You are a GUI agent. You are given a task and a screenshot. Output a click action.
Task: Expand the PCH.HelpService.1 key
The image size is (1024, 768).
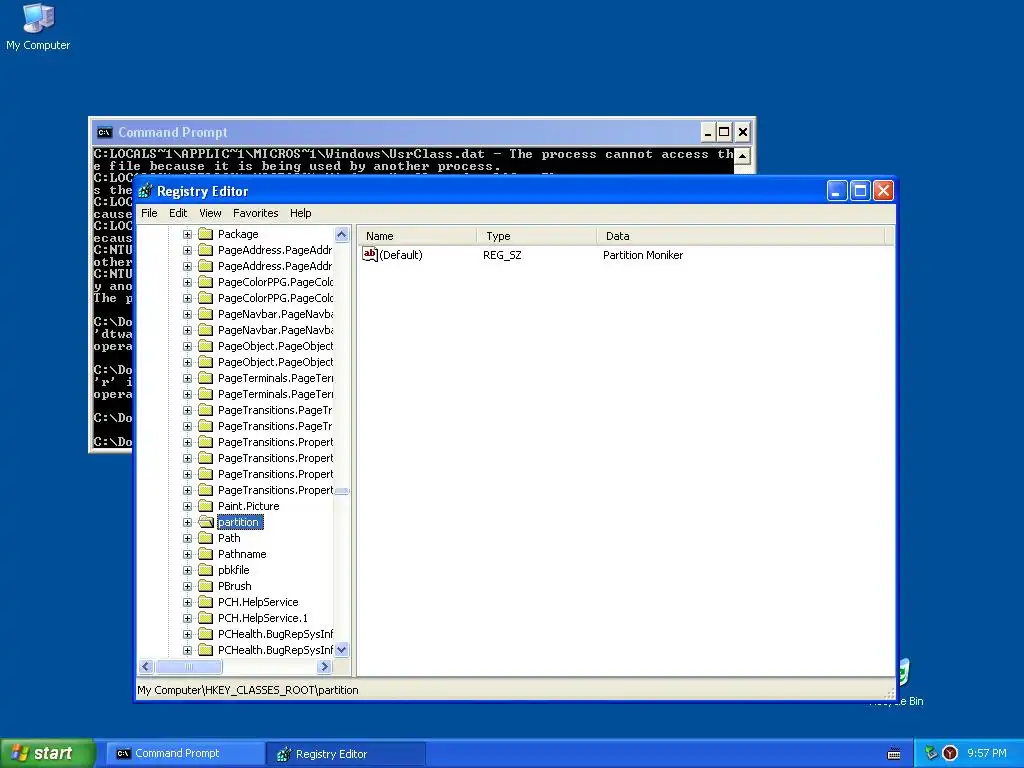(187, 618)
